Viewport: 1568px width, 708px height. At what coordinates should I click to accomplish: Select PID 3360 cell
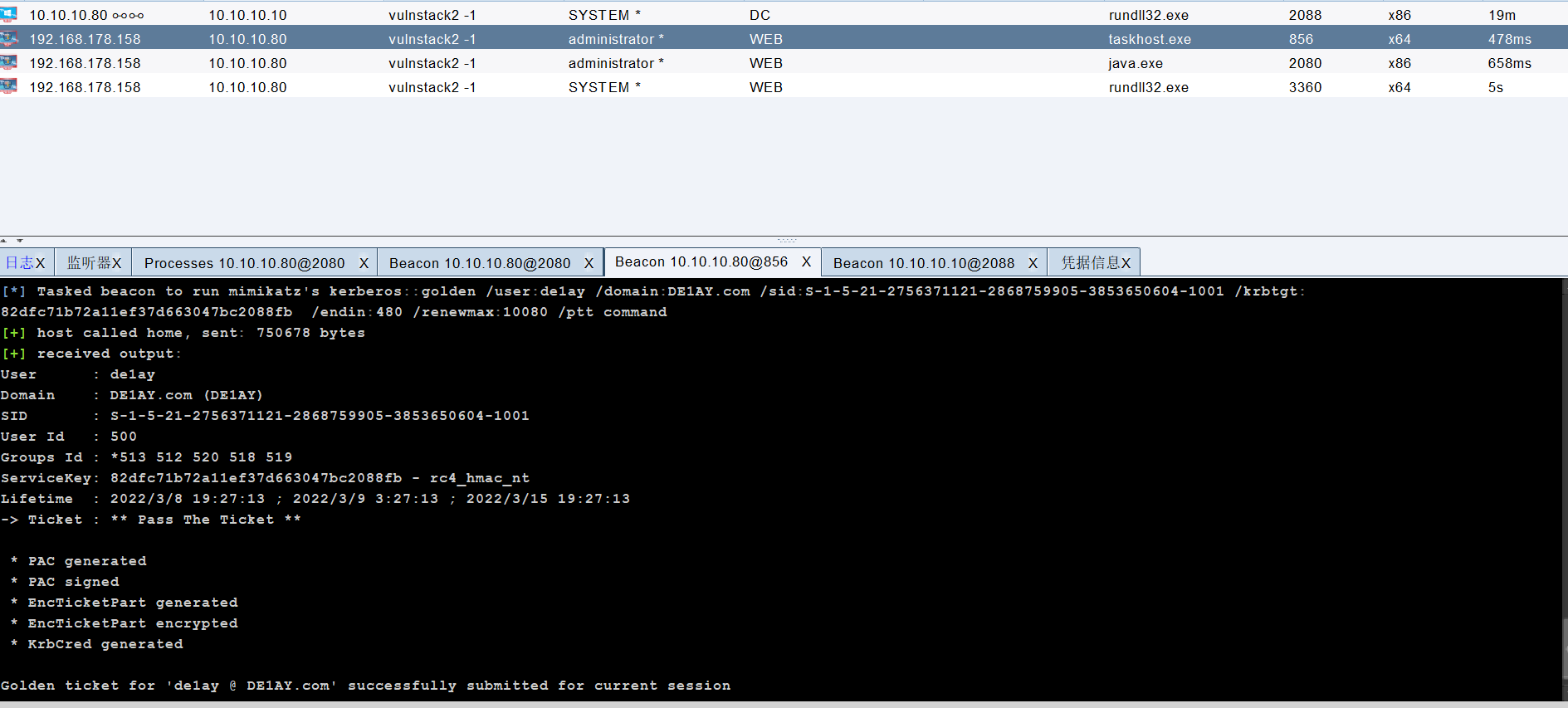1305,87
